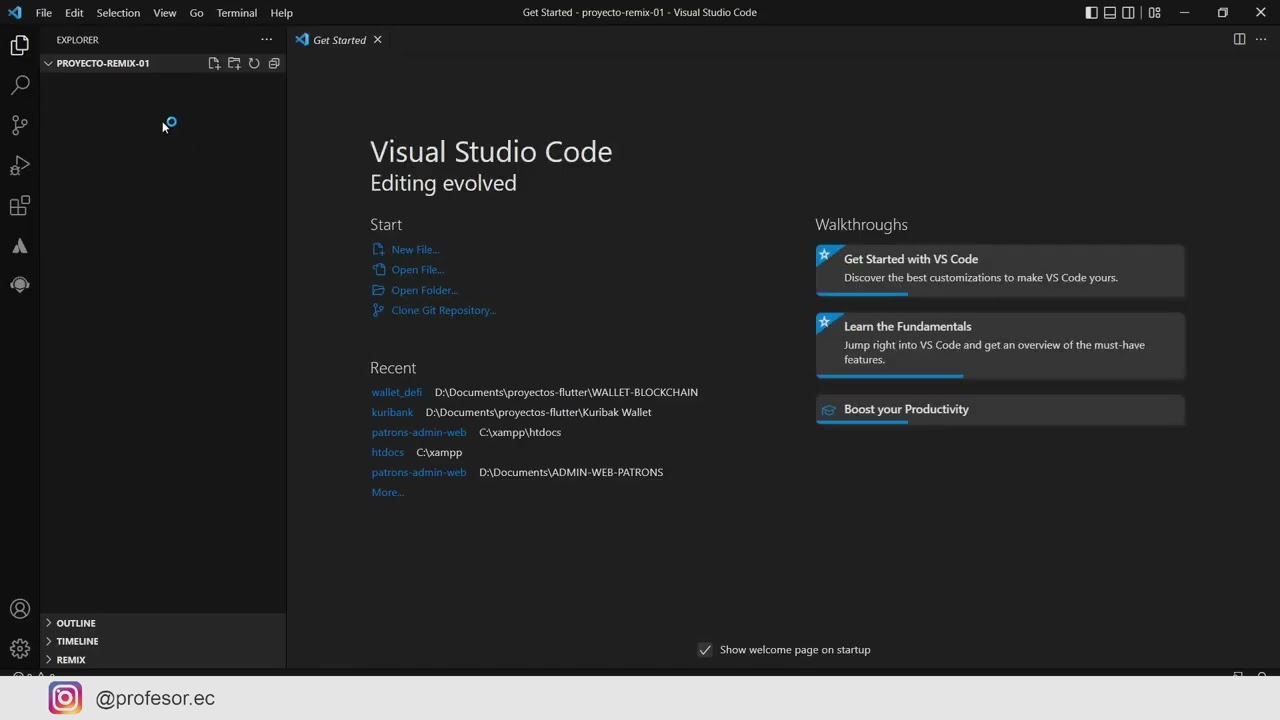Open recent project kuribank

(392, 412)
